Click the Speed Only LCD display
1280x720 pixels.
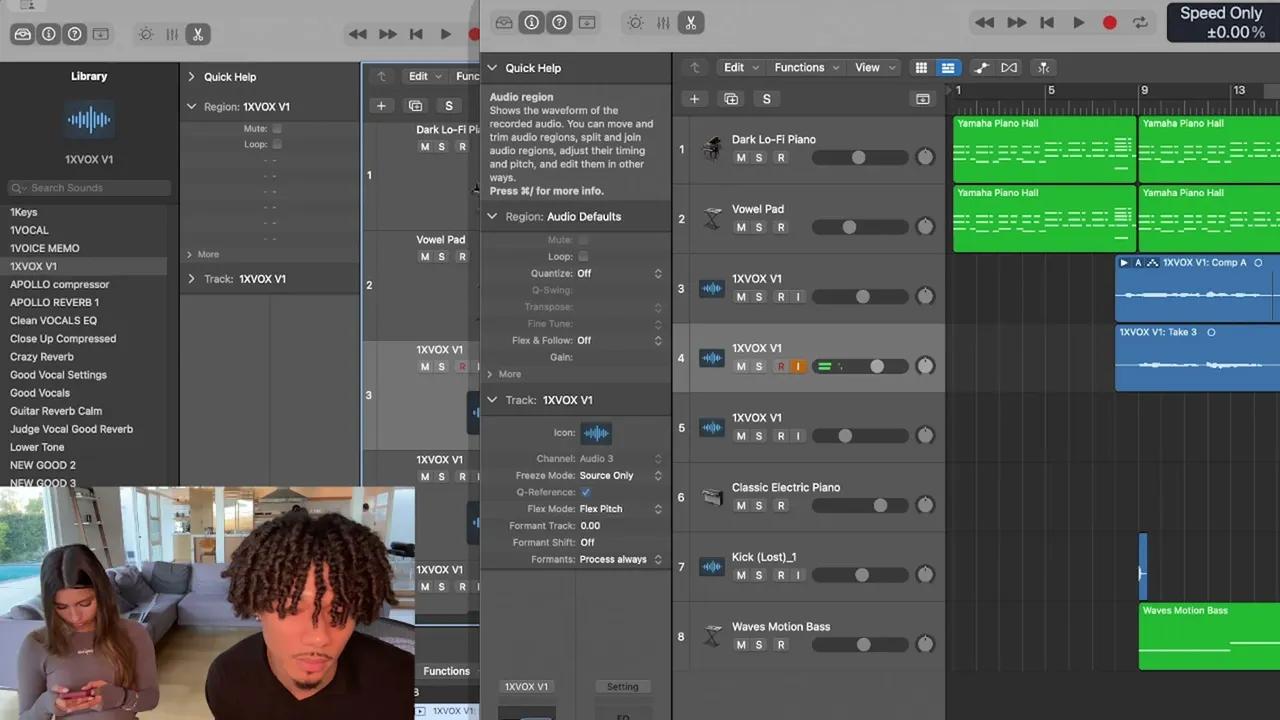click(x=1223, y=22)
